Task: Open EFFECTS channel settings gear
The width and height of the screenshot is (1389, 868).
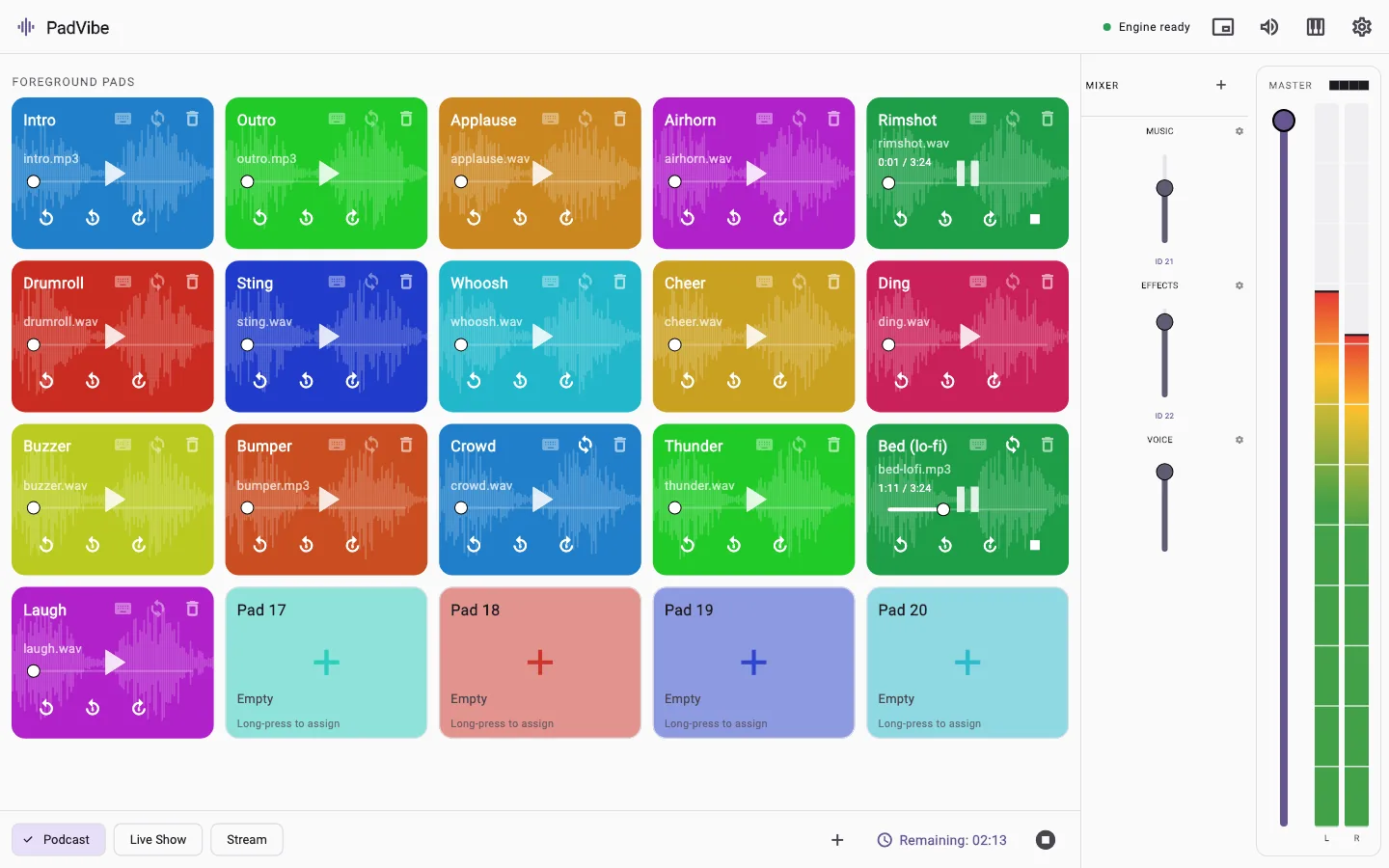Action: click(x=1239, y=285)
